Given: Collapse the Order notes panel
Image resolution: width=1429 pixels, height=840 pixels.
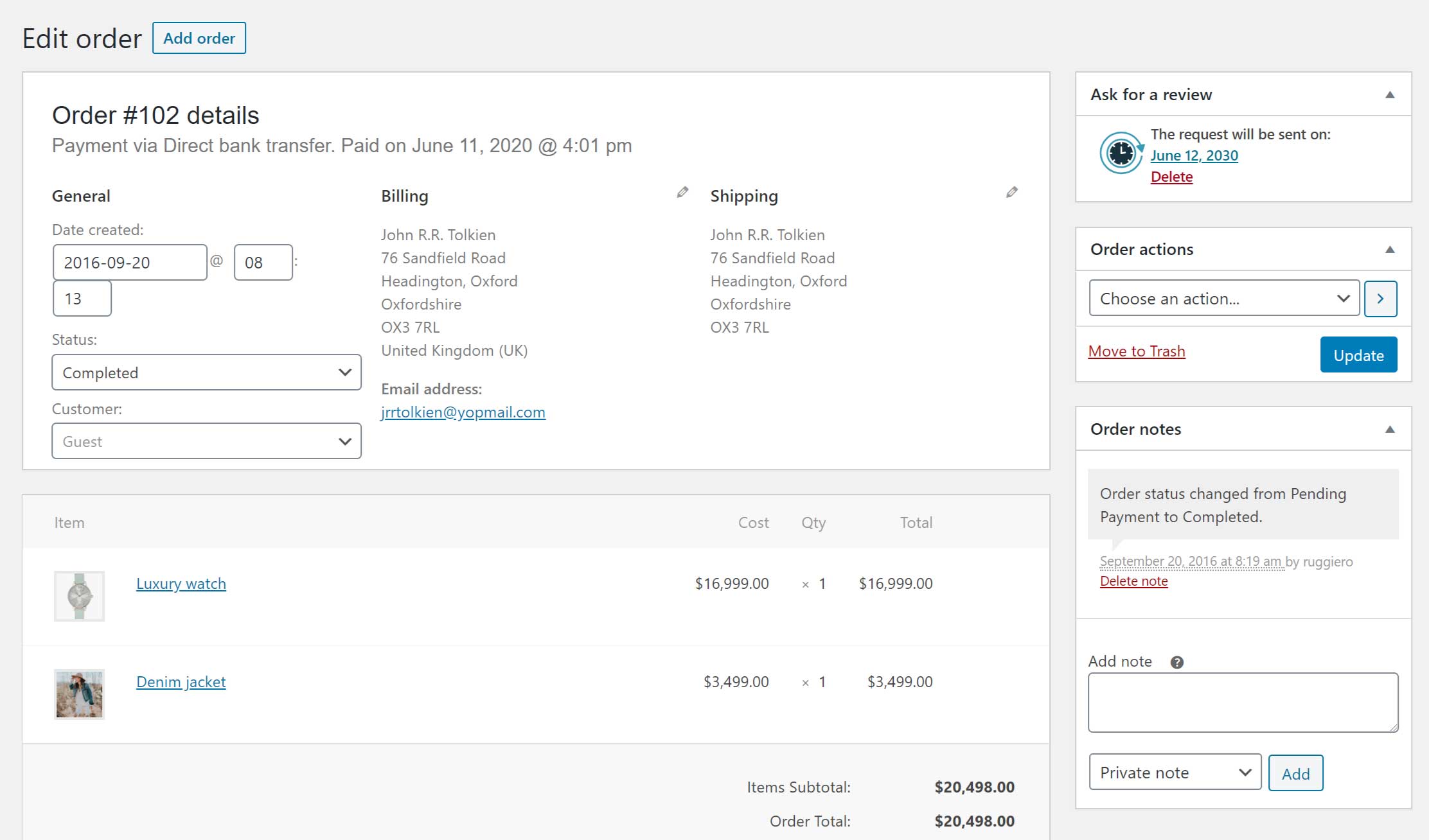Looking at the screenshot, I should click(1390, 430).
